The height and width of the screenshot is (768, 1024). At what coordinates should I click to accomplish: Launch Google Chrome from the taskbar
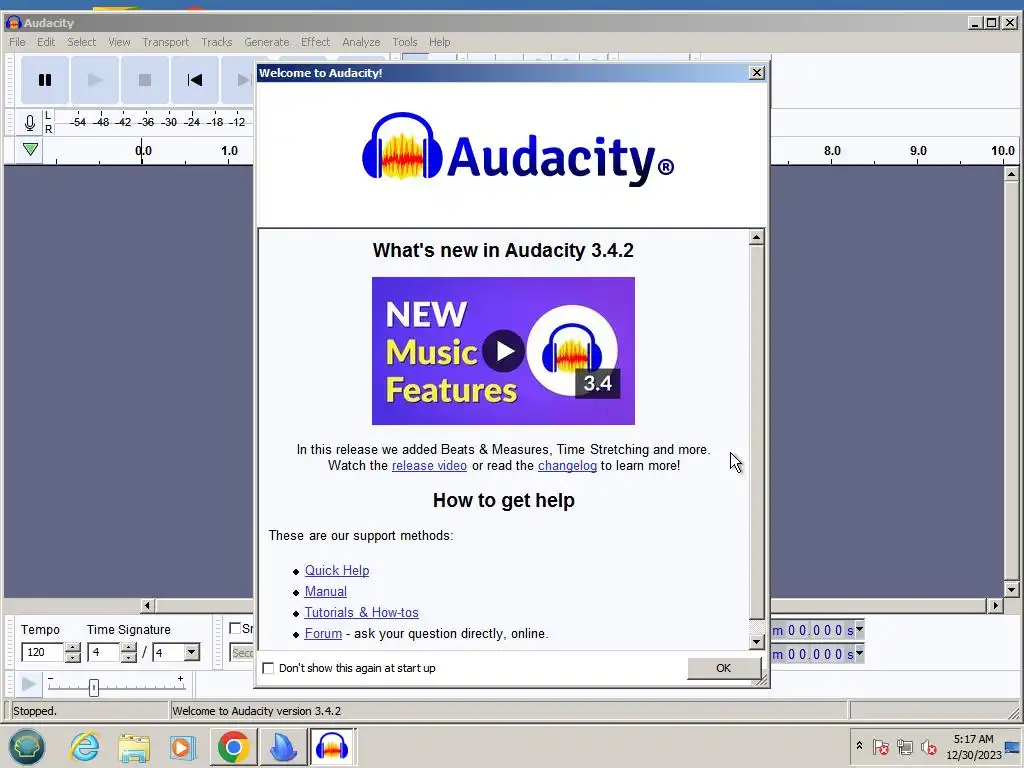pos(233,746)
